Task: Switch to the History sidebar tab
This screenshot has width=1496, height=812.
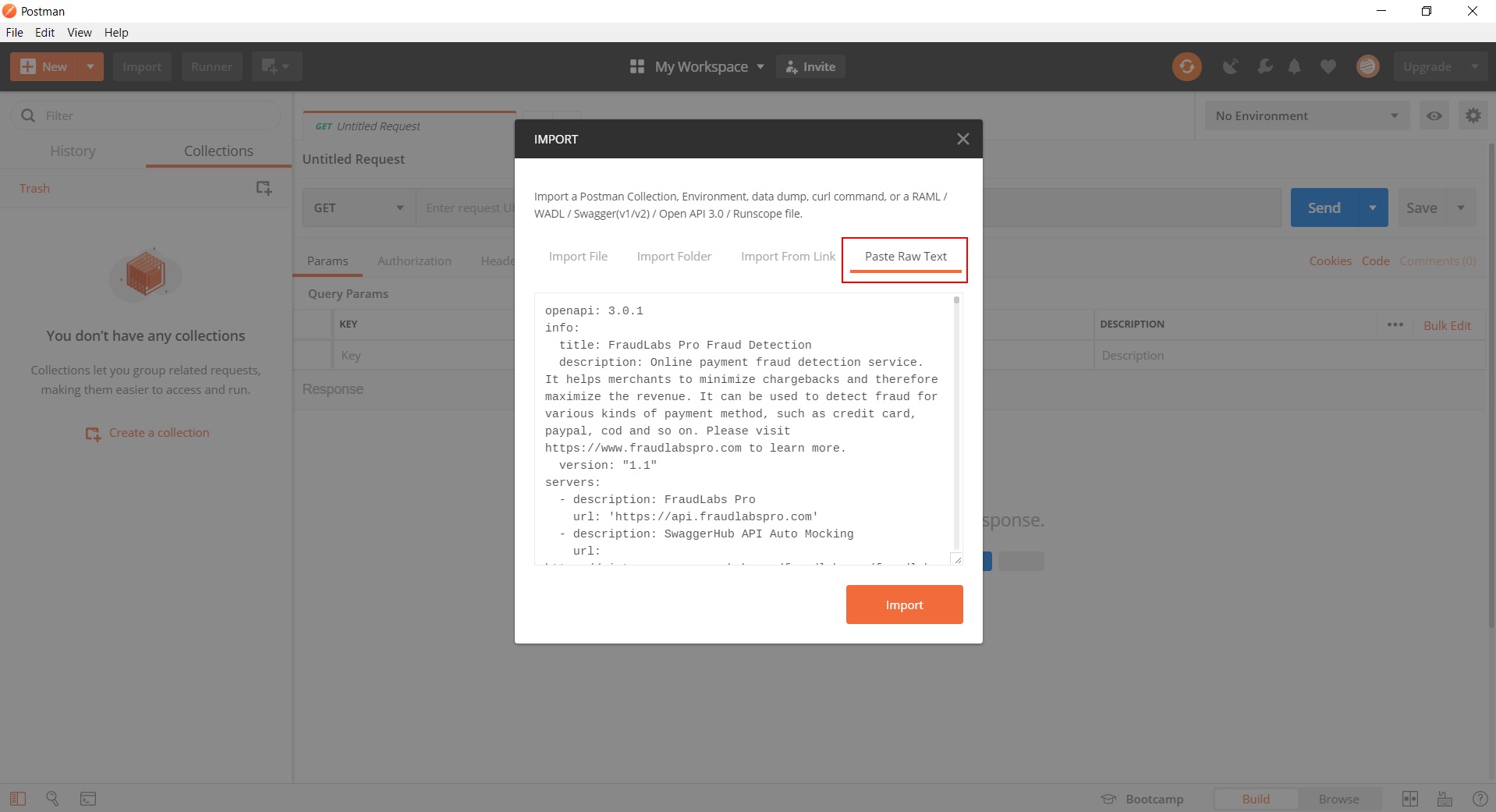Action: [x=73, y=151]
